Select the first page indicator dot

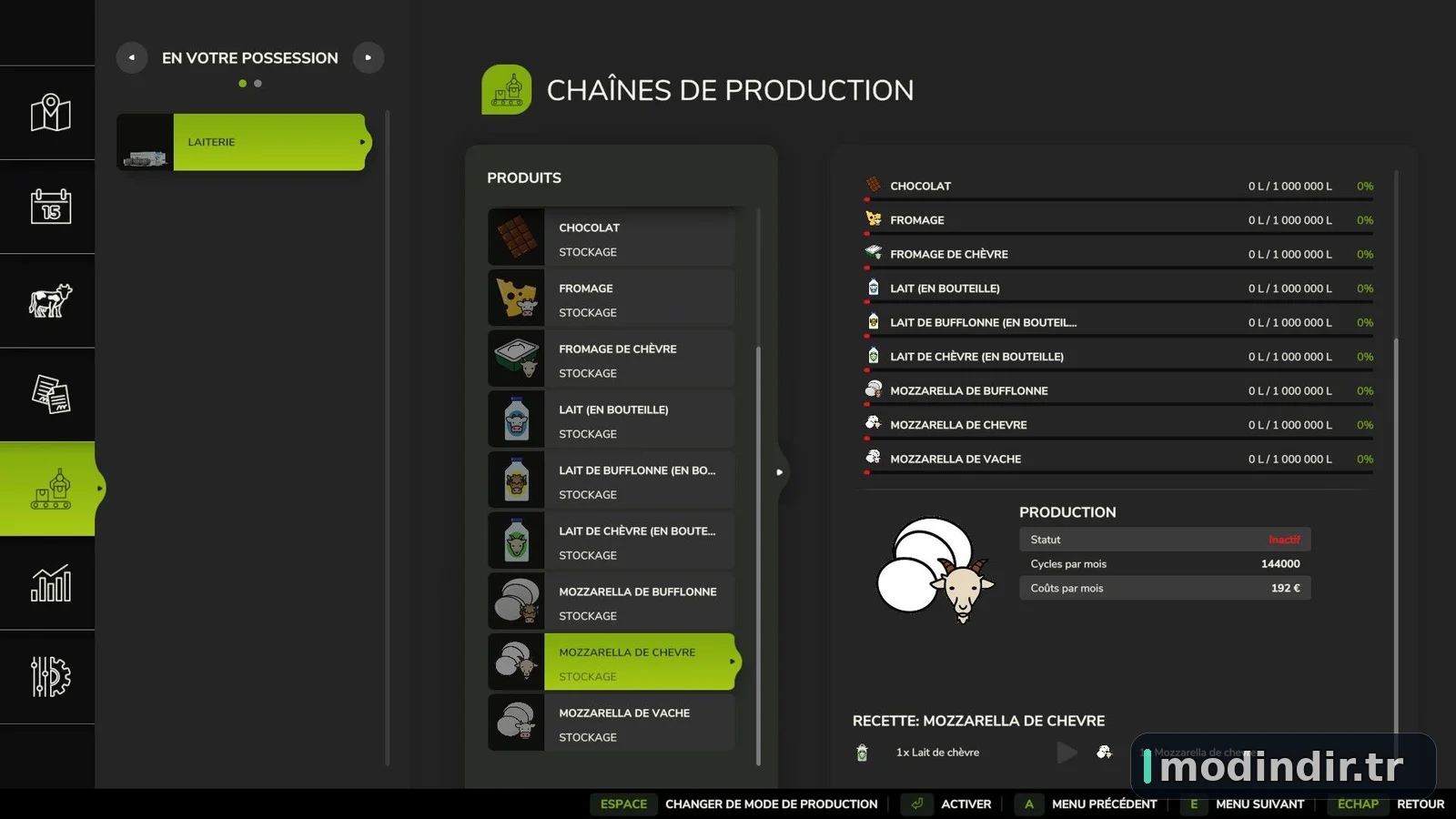(x=242, y=84)
